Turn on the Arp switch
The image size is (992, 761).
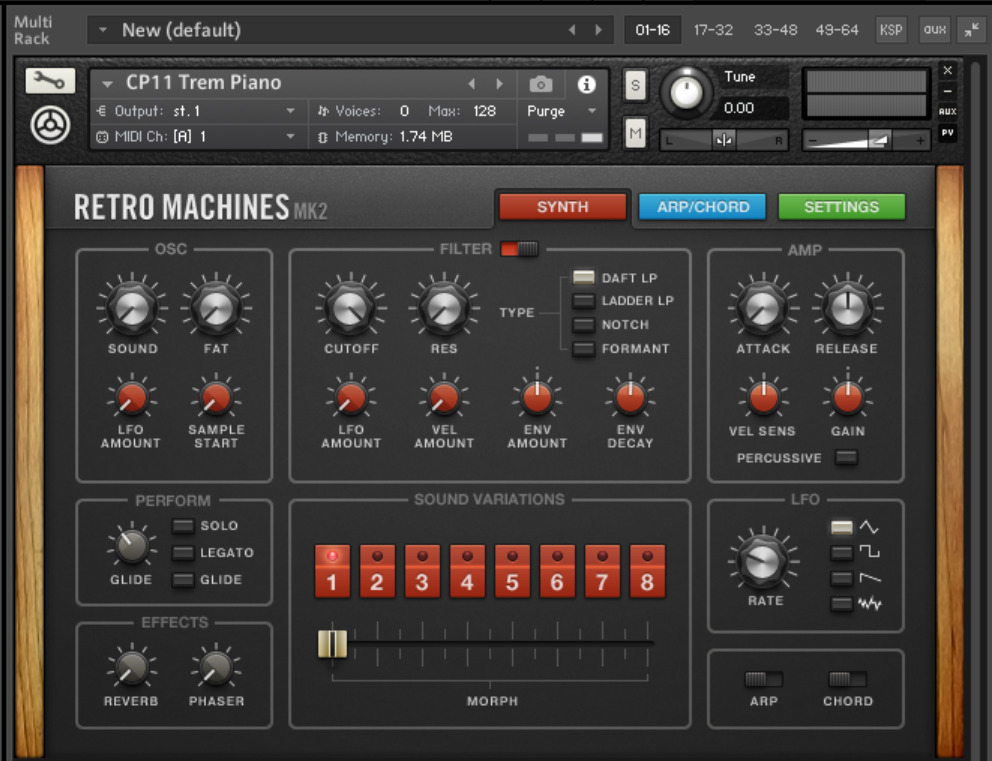[764, 679]
